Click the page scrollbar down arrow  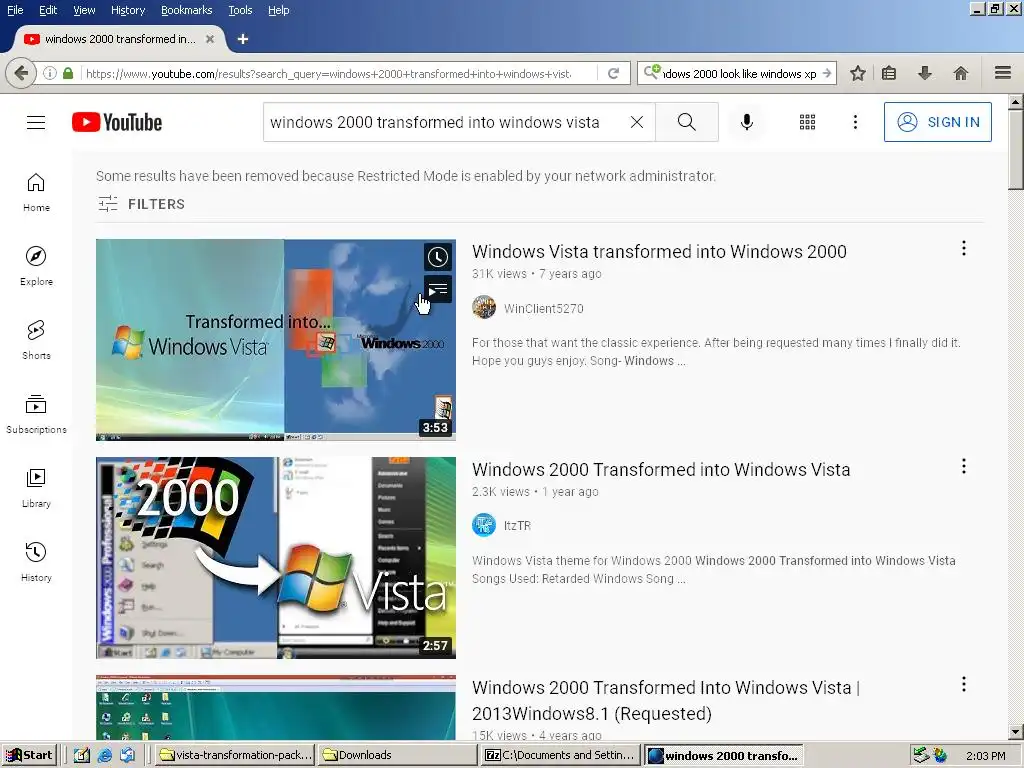1016,732
